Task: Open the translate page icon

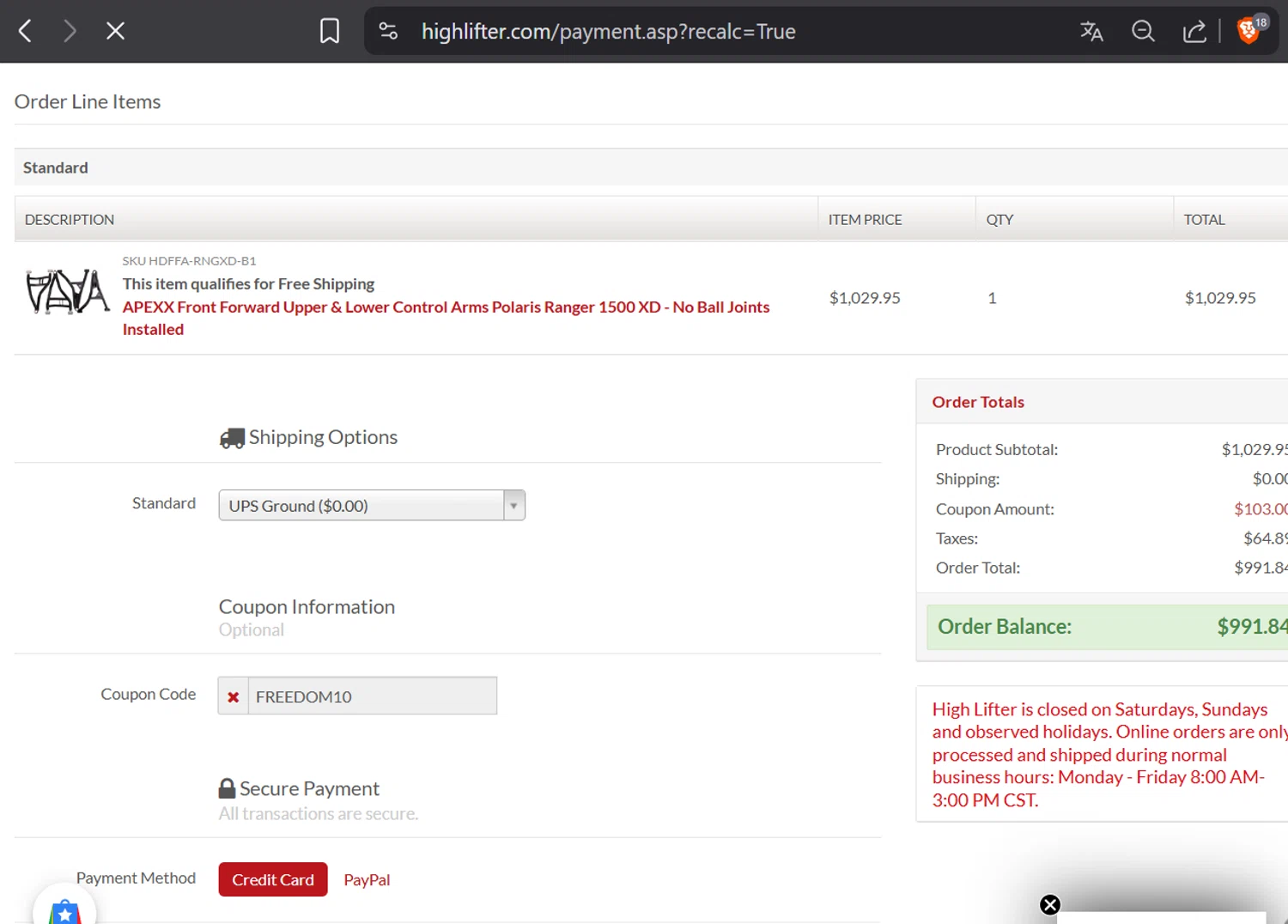Action: click(x=1091, y=32)
